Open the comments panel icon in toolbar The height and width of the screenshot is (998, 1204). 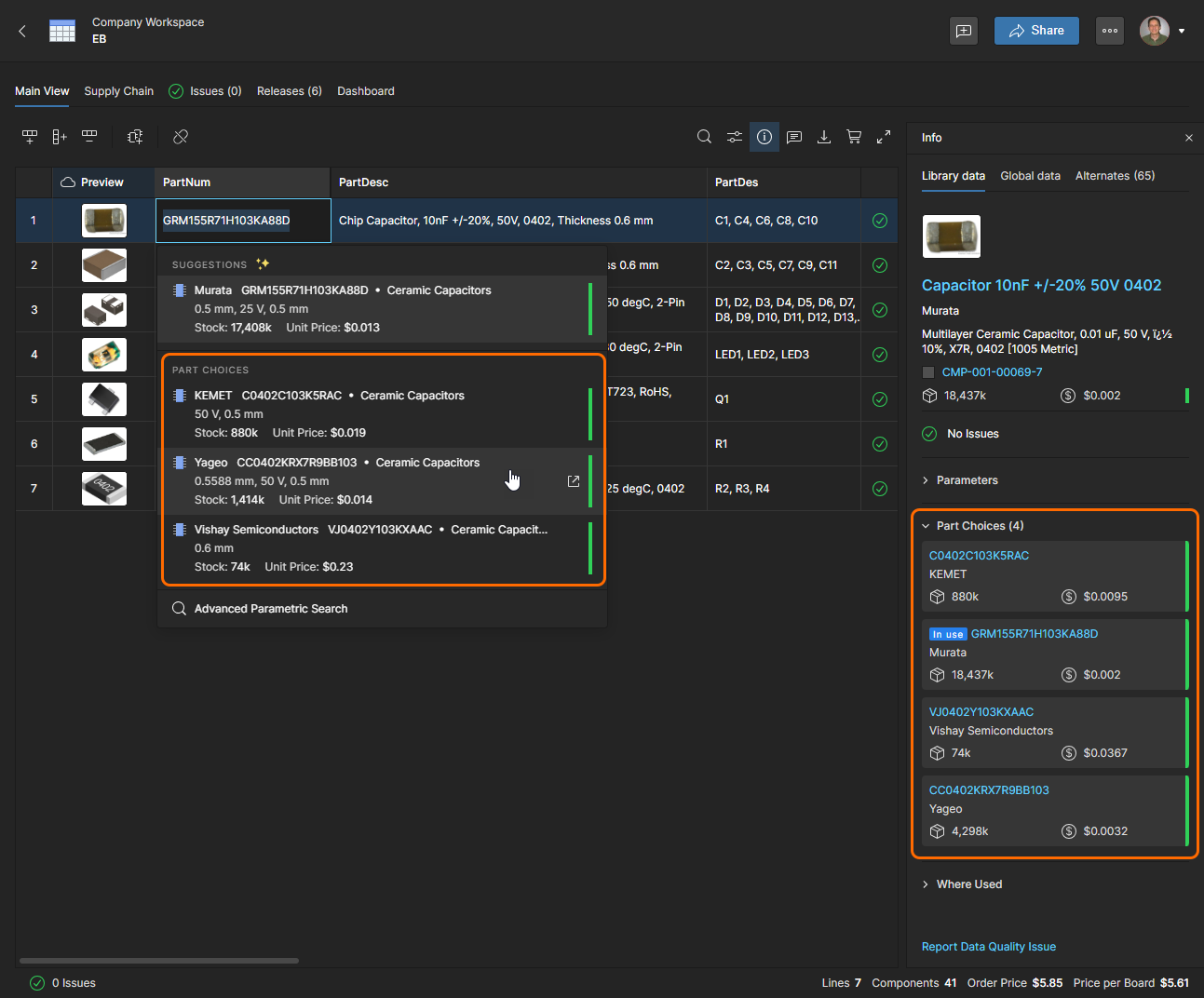point(794,137)
